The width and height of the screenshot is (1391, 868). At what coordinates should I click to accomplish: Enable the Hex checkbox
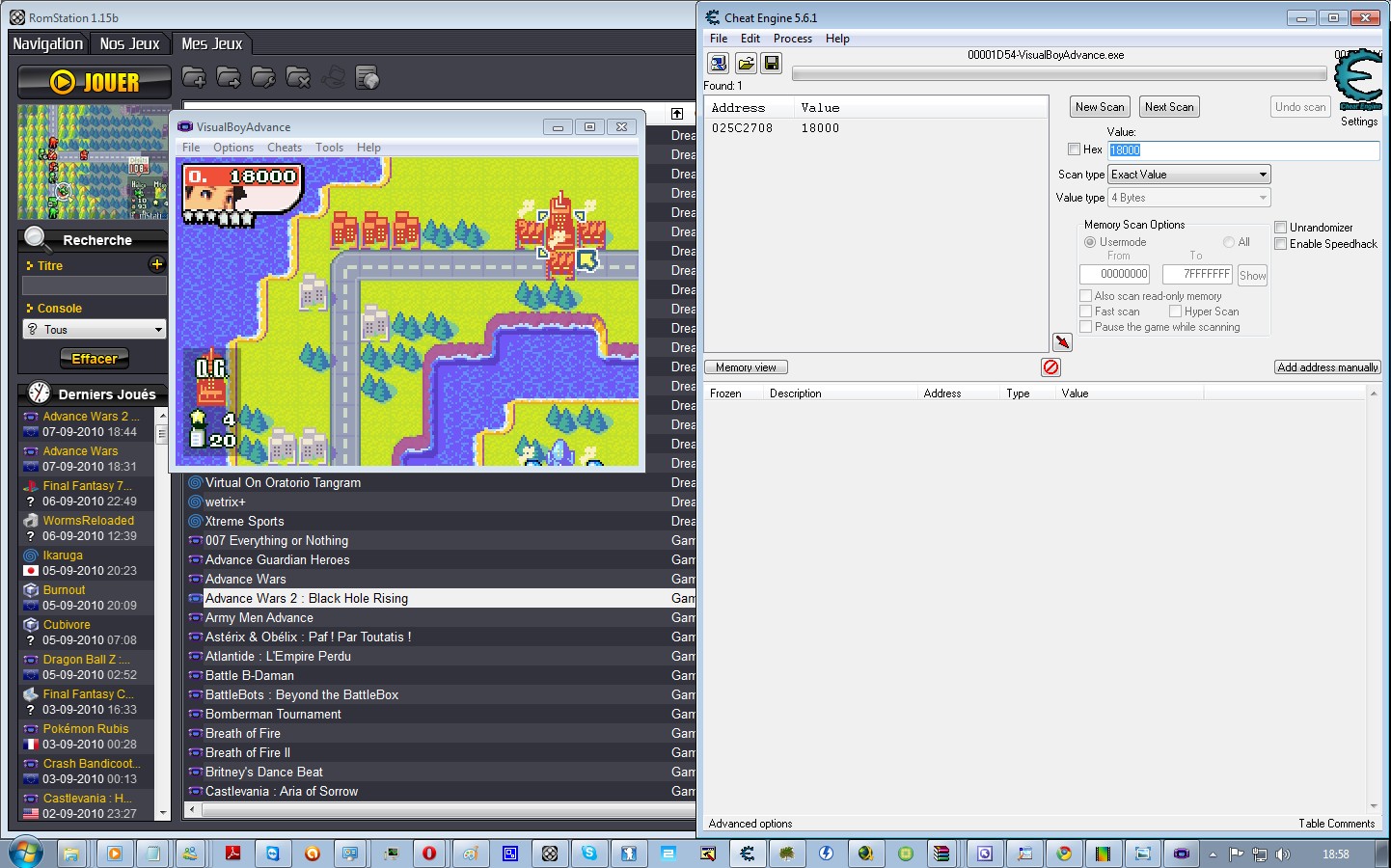[x=1074, y=149]
